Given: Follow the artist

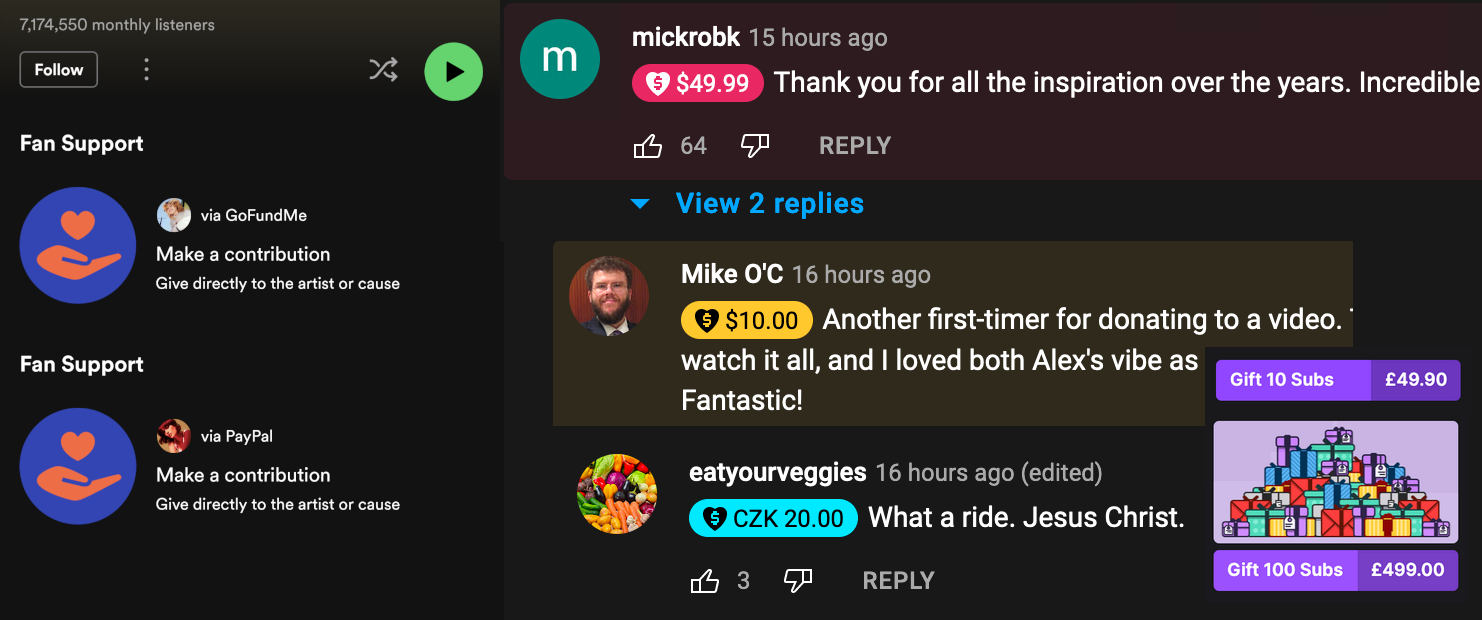Looking at the screenshot, I should point(58,70).
